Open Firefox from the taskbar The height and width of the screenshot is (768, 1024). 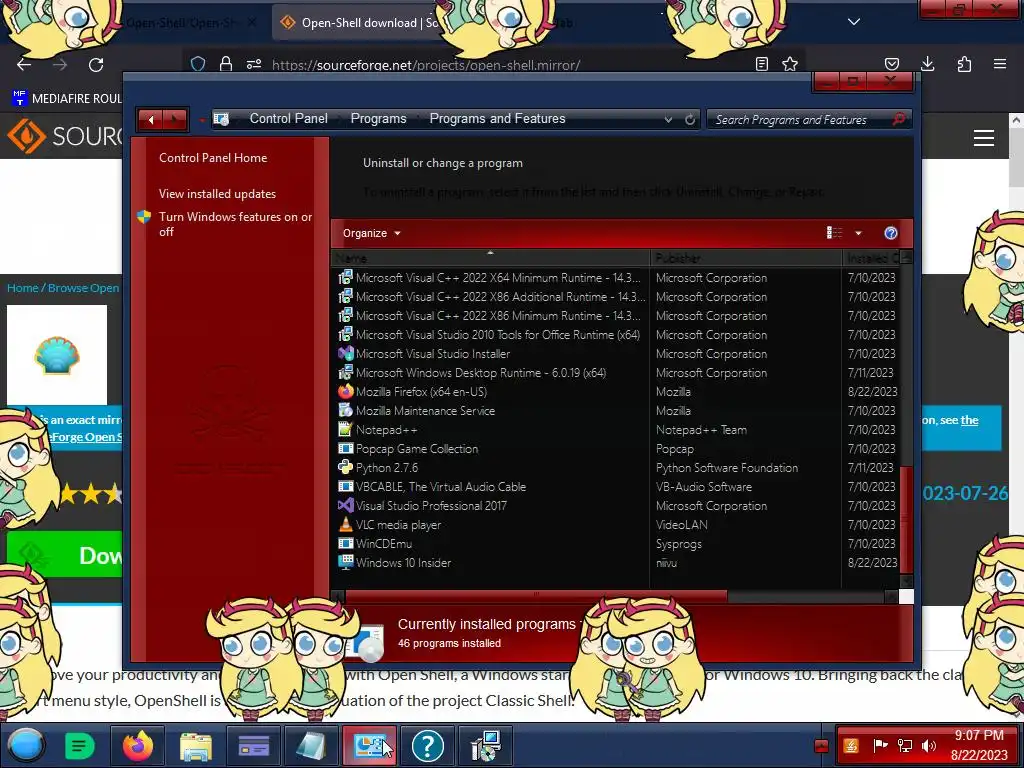coord(137,745)
